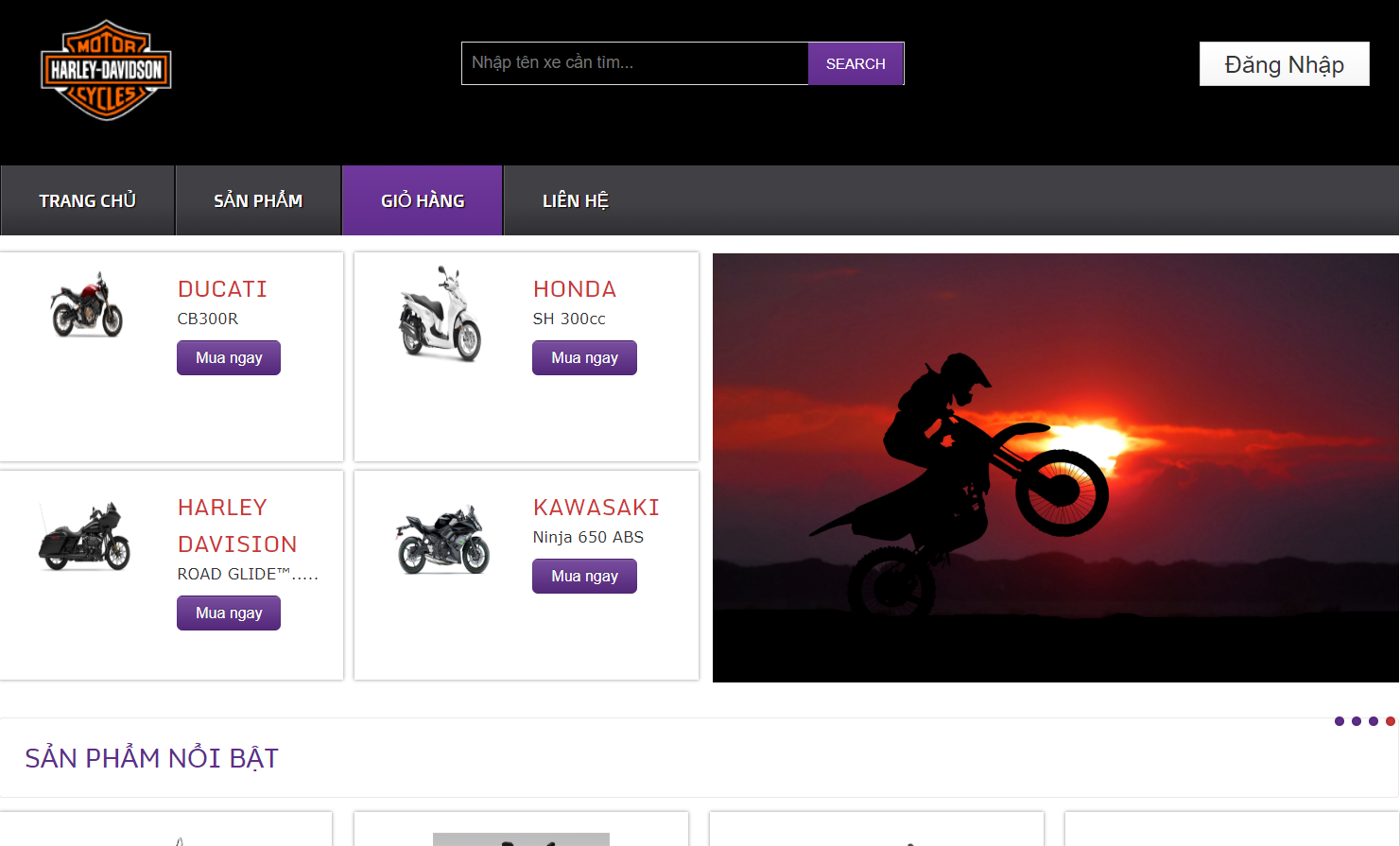Viewport: 1400px width, 846px height.
Task: Click the DUCATI brand heading
Action: point(223,289)
